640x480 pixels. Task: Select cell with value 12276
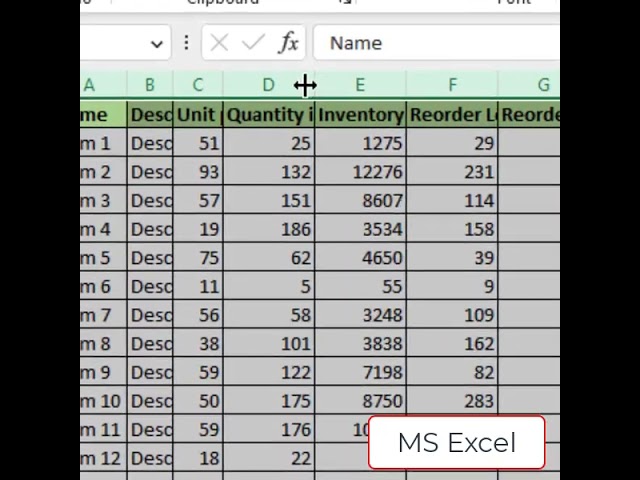tap(360, 171)
